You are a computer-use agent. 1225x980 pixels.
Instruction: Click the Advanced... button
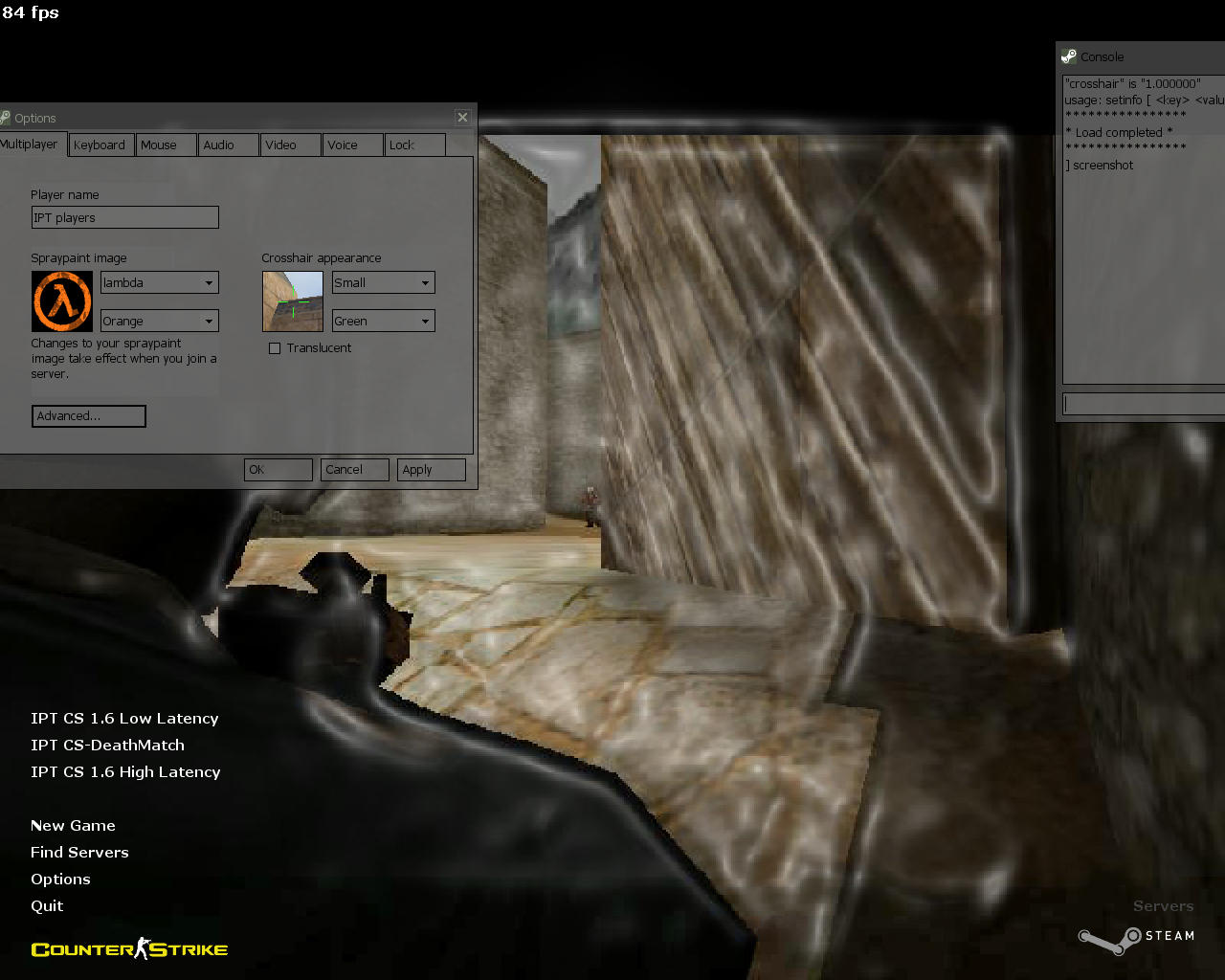tap(89, 416)
